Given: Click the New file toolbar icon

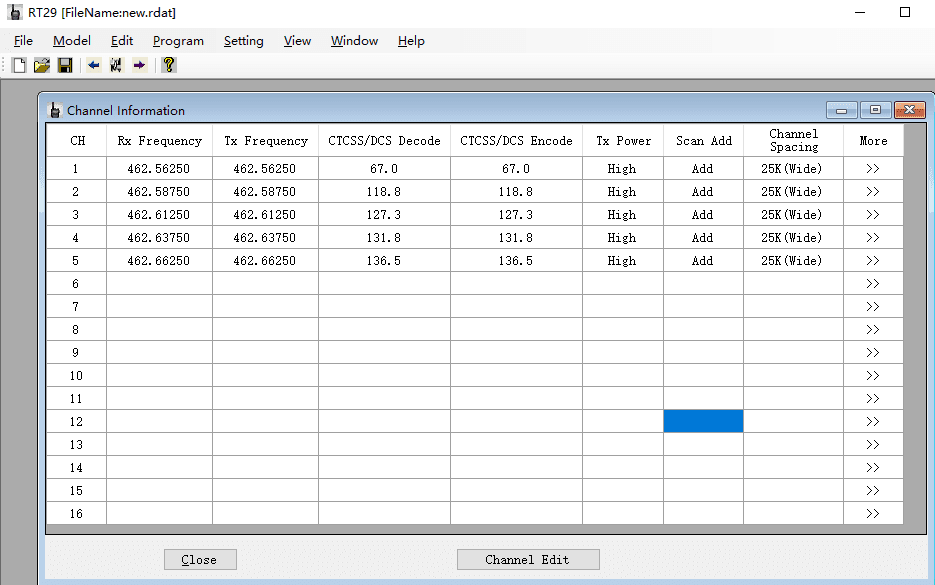Looking at the screenshot, I should (19, 65).
